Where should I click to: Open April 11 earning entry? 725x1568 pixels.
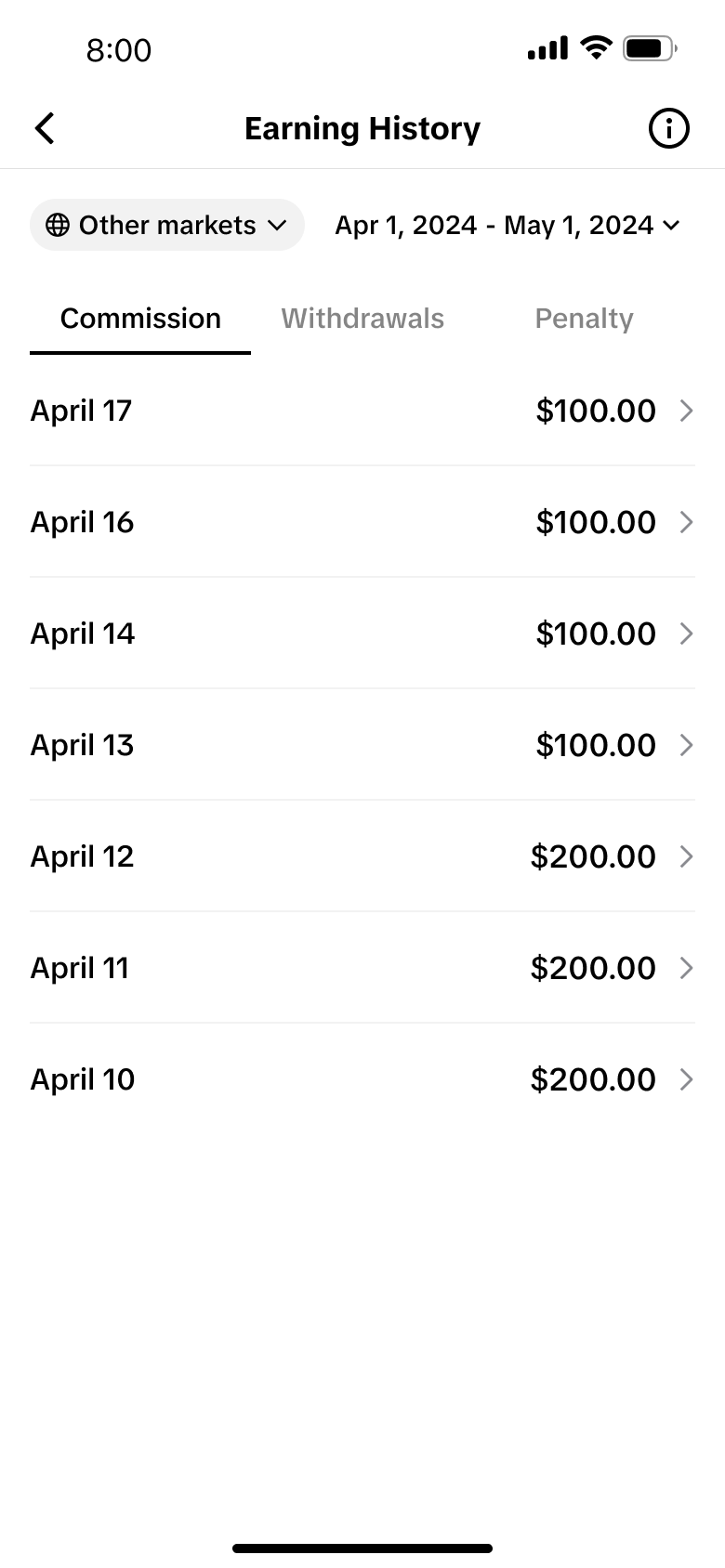[362, 968]
